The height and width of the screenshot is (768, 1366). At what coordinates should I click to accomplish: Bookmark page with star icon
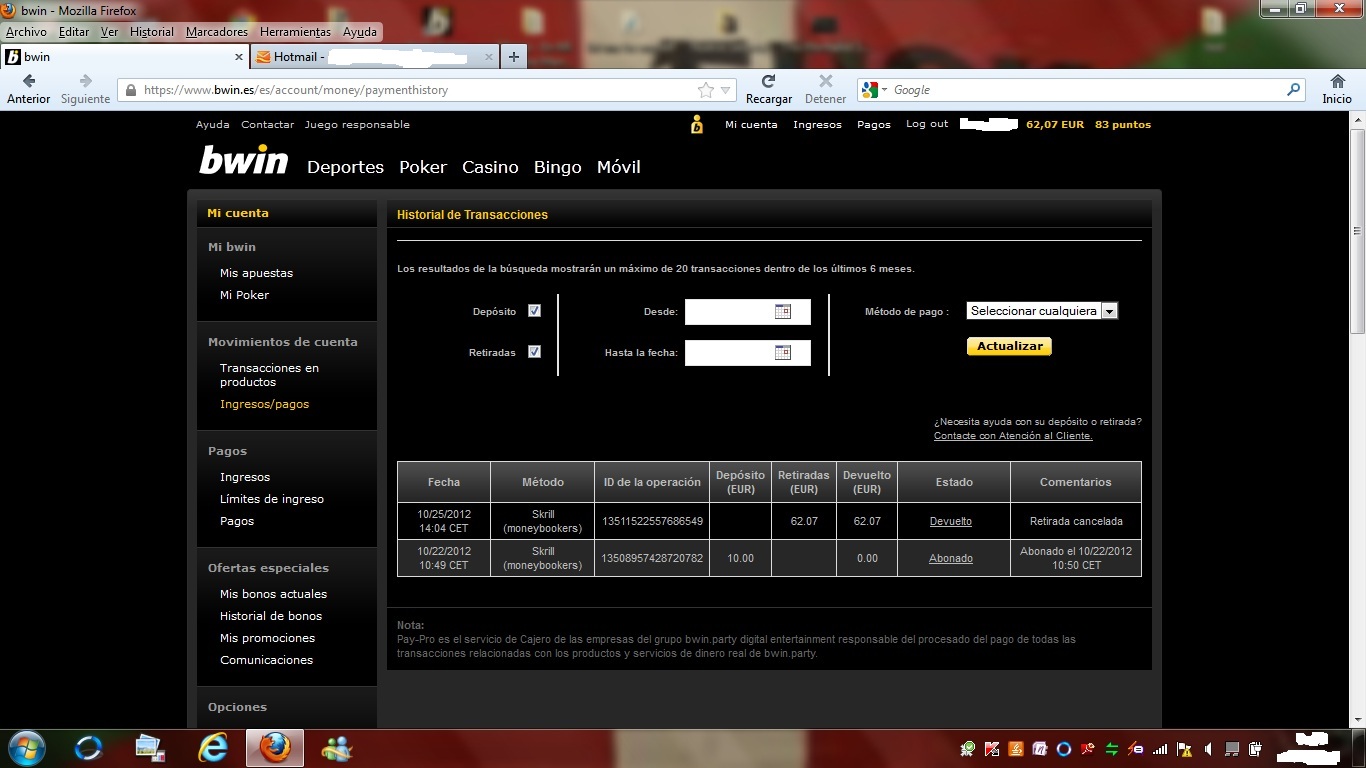click(706, 90)
